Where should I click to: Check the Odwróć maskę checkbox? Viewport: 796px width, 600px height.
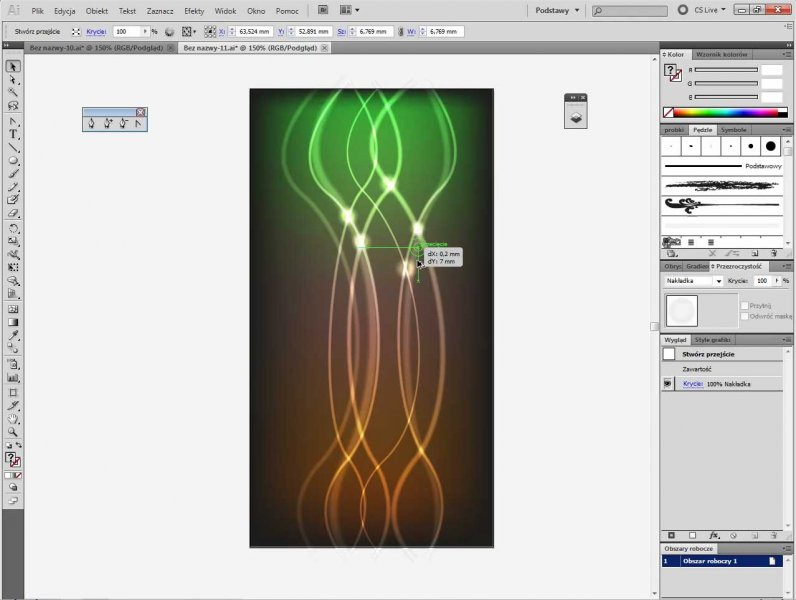(744, 316)
